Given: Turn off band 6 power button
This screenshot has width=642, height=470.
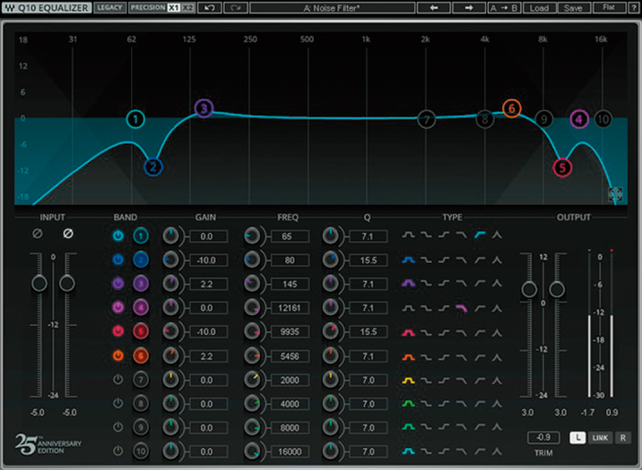Looking at the screenshot, I should coord(118,355).
